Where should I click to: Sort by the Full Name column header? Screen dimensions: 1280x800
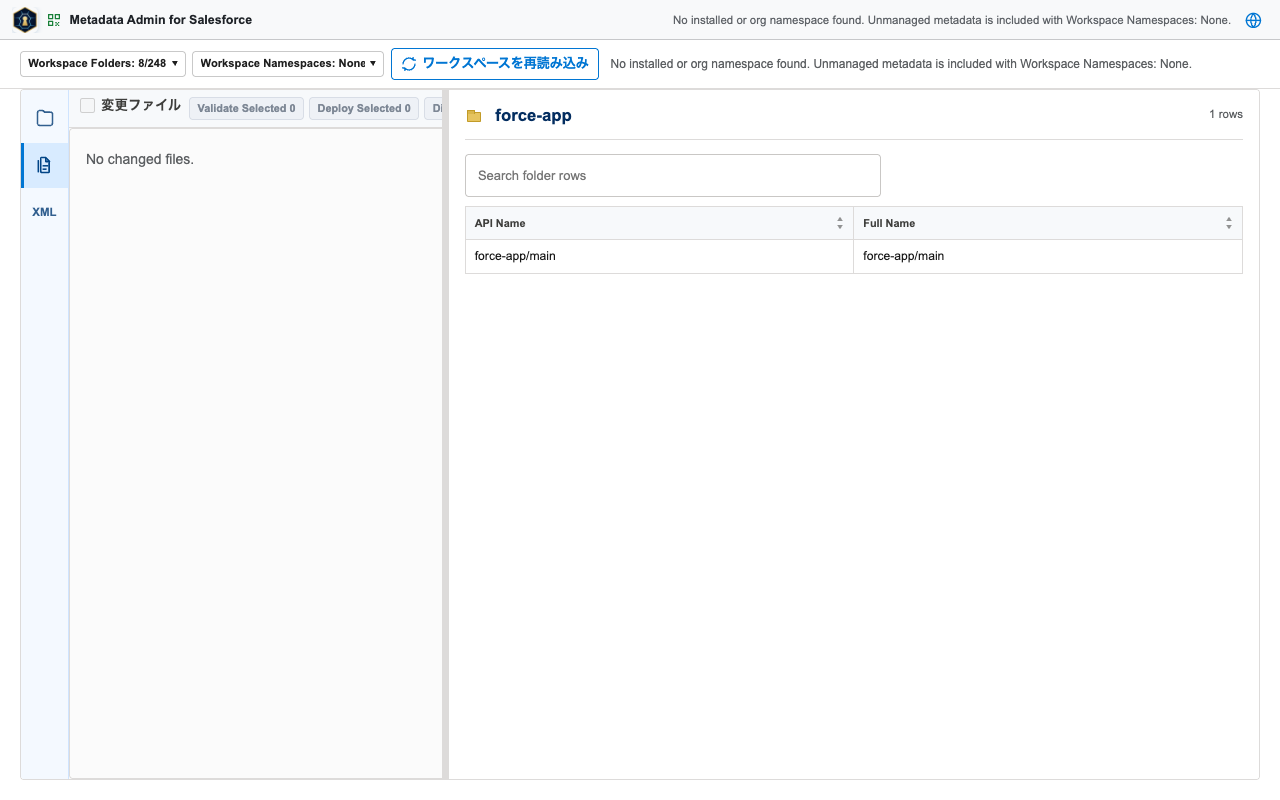(x=1048, y=223)
